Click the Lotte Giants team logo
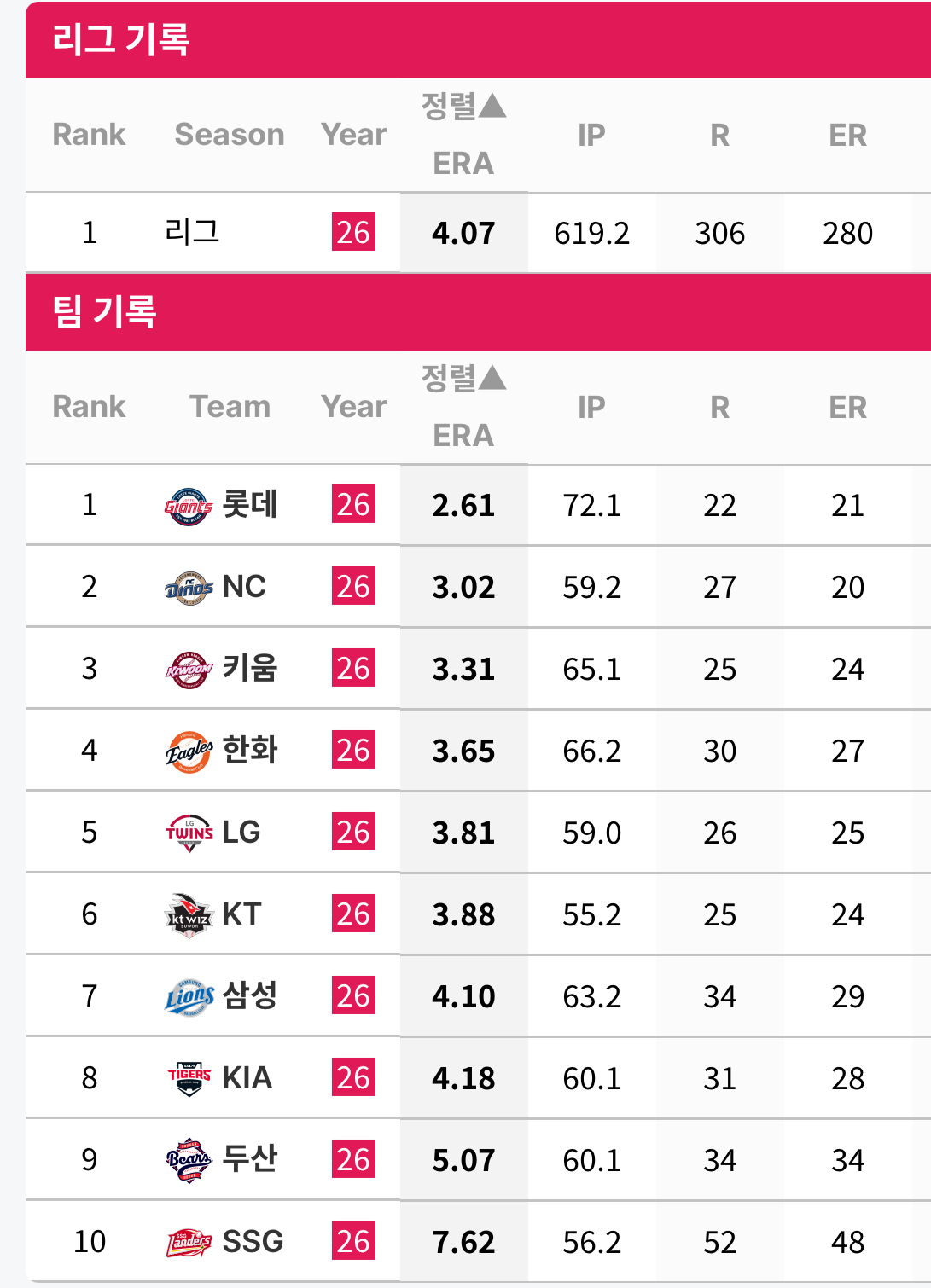Screen dimensions: 931x1288 click(188, 507)
